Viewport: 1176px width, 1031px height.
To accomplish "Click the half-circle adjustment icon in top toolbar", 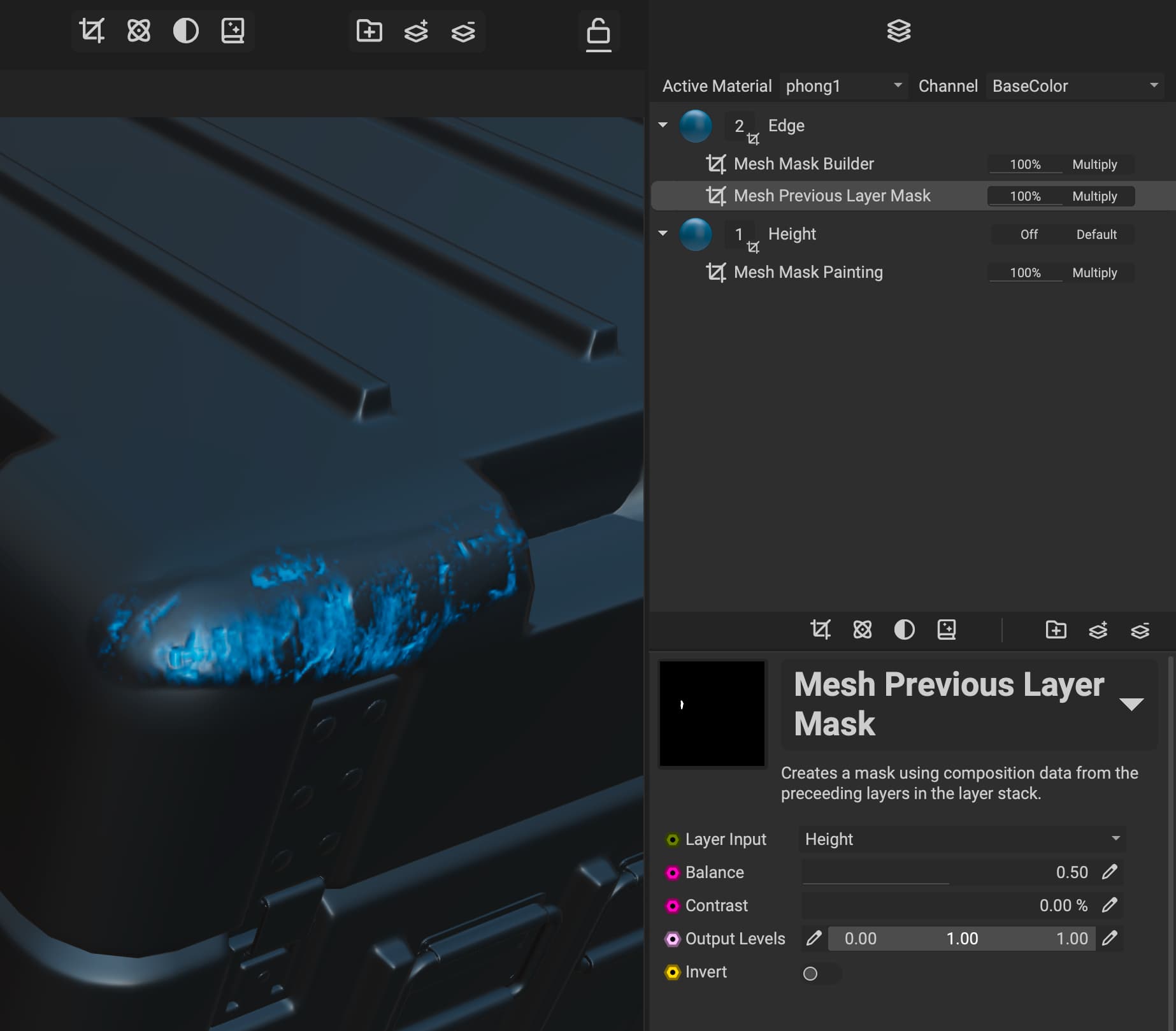I will coord(186,31).
